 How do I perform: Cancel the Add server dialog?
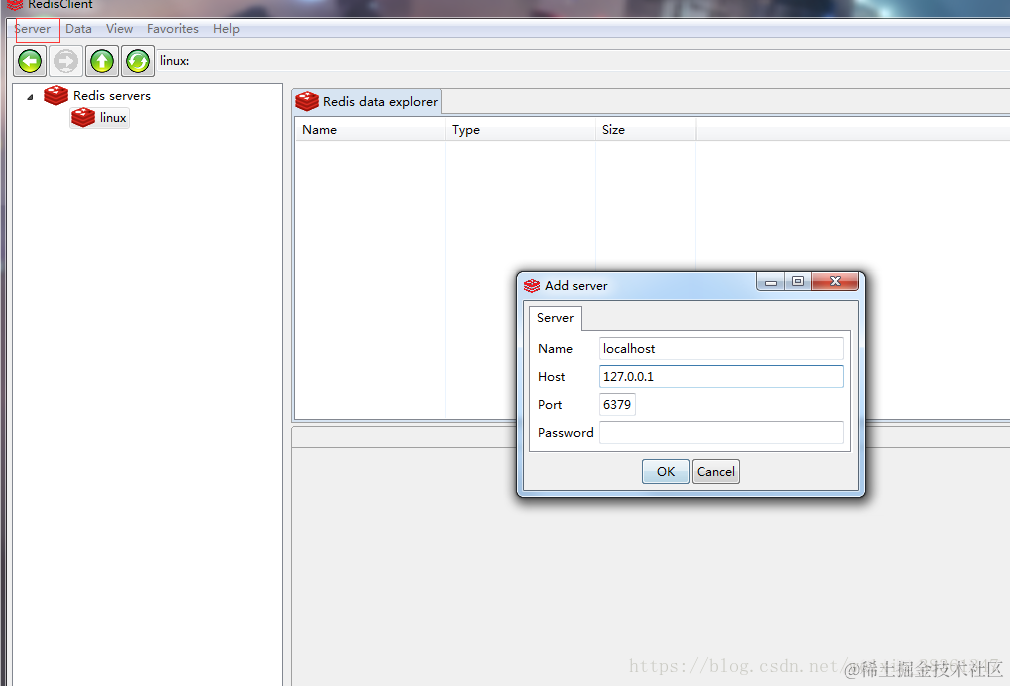716,472
